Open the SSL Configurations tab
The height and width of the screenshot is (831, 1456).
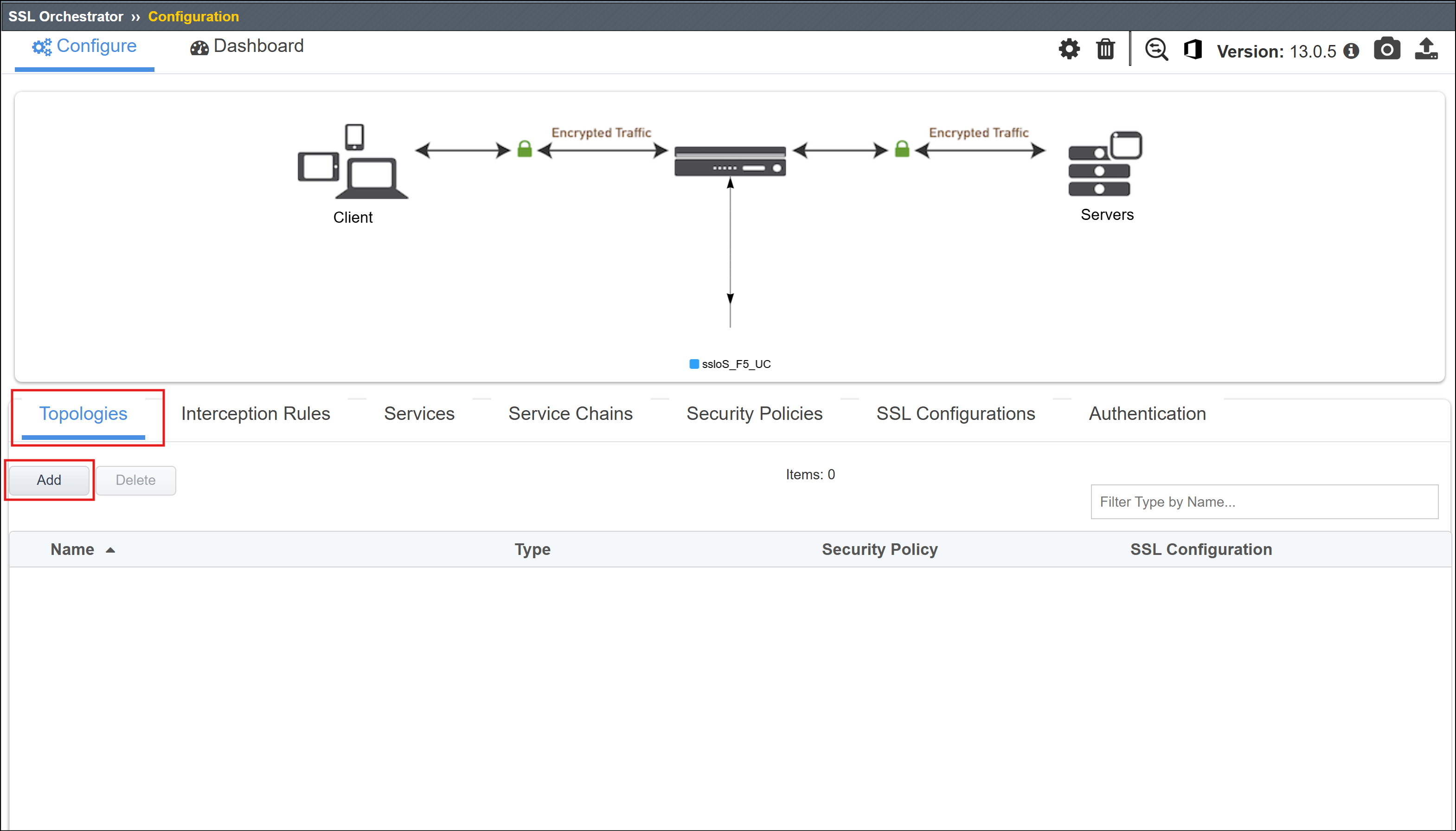coord(956,414)
